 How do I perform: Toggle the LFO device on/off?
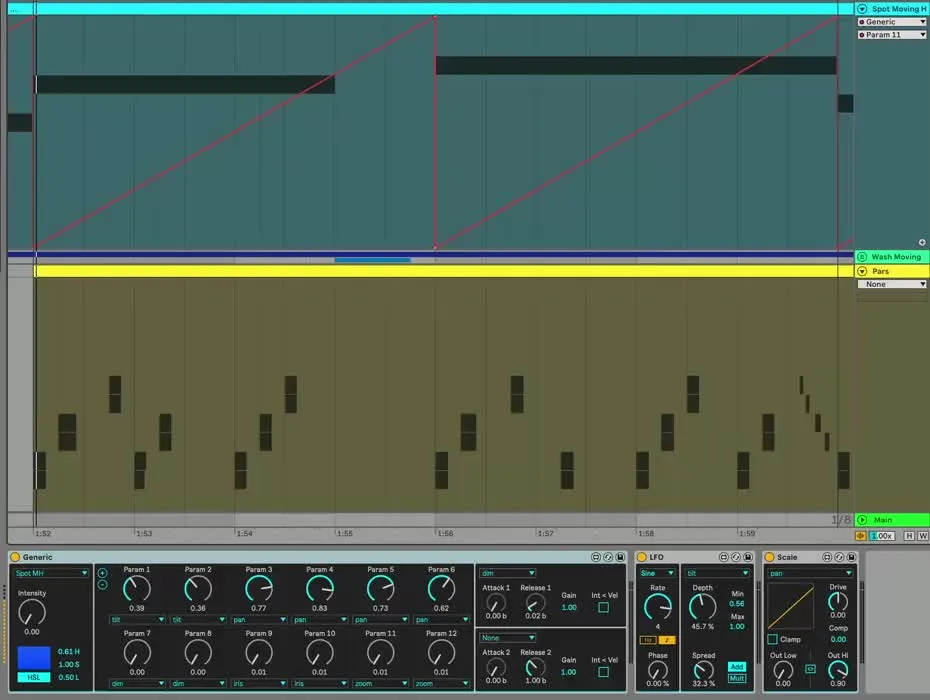coord(642,557)
